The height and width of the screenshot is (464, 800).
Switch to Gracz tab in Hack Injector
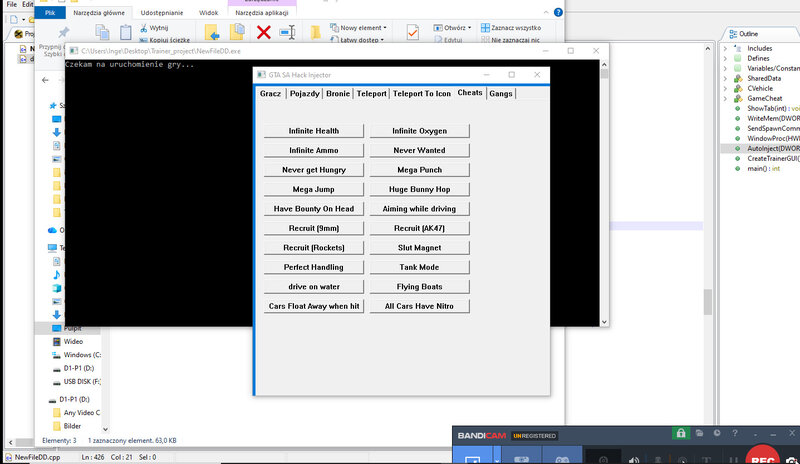coord(270,93)
